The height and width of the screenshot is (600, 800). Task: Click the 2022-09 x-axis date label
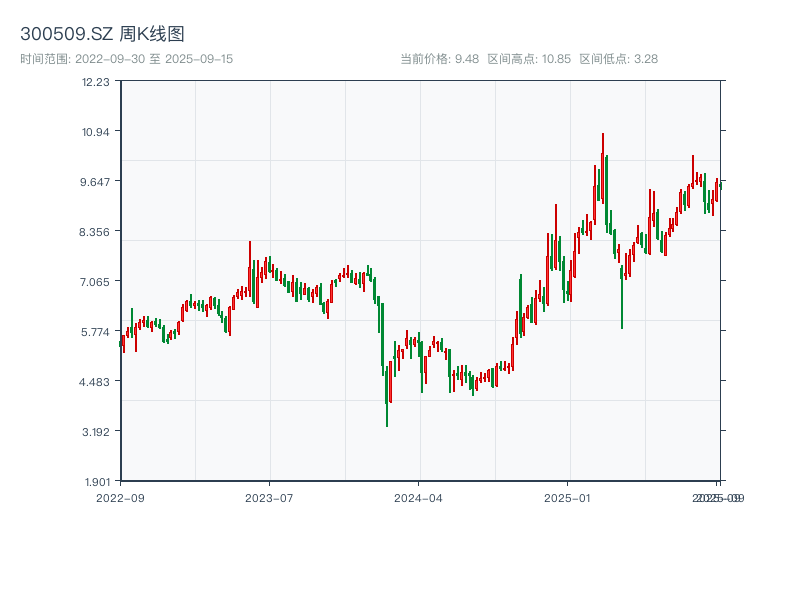coord(120,497)
